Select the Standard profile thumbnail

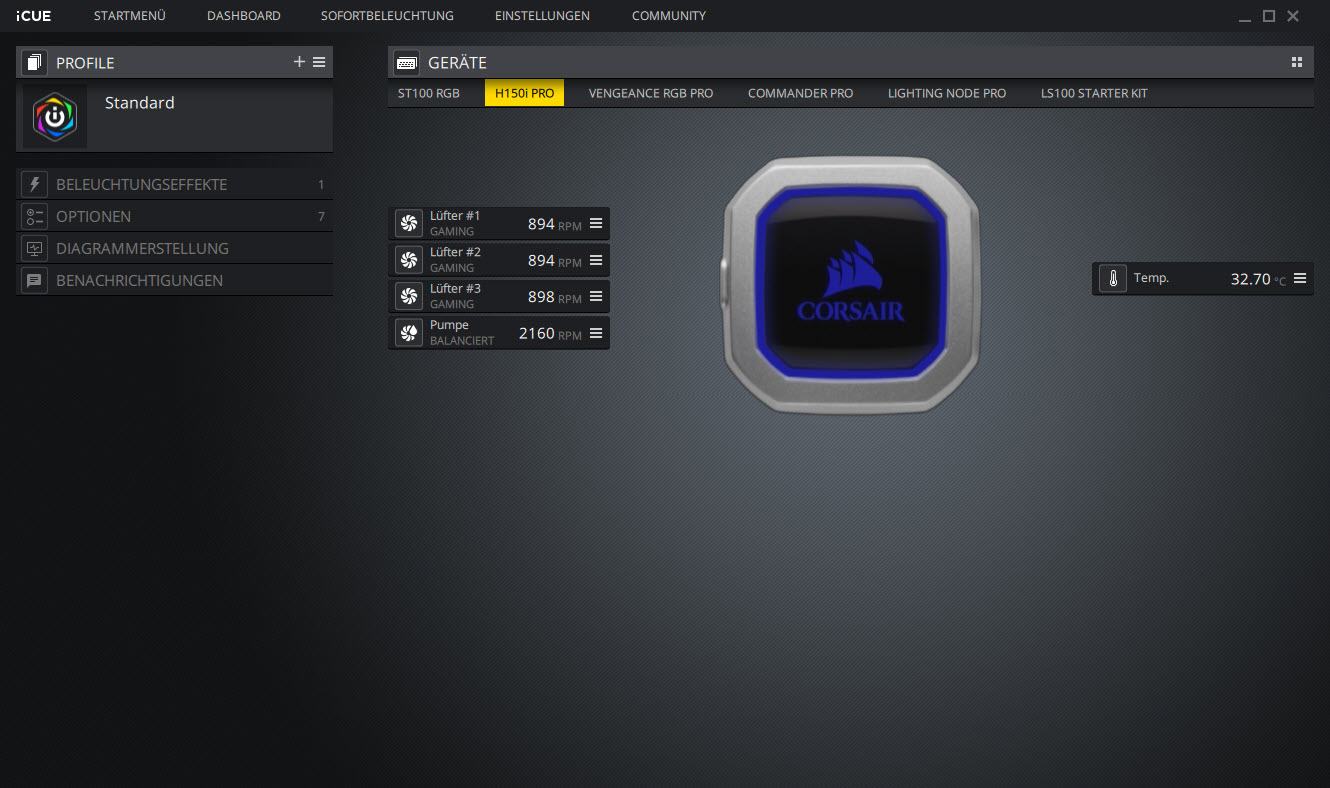pyautogui.click(x=55, y=117)
